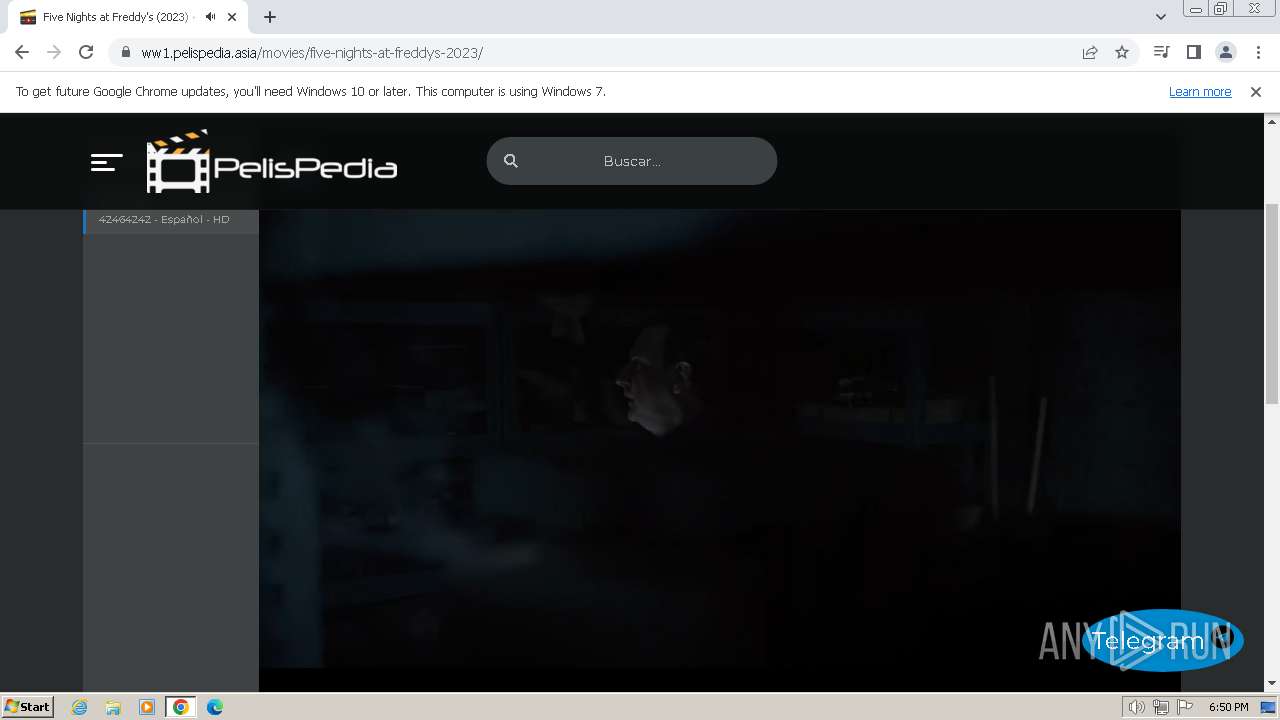Open the Telegram badge link

(x=1162, y=641)
